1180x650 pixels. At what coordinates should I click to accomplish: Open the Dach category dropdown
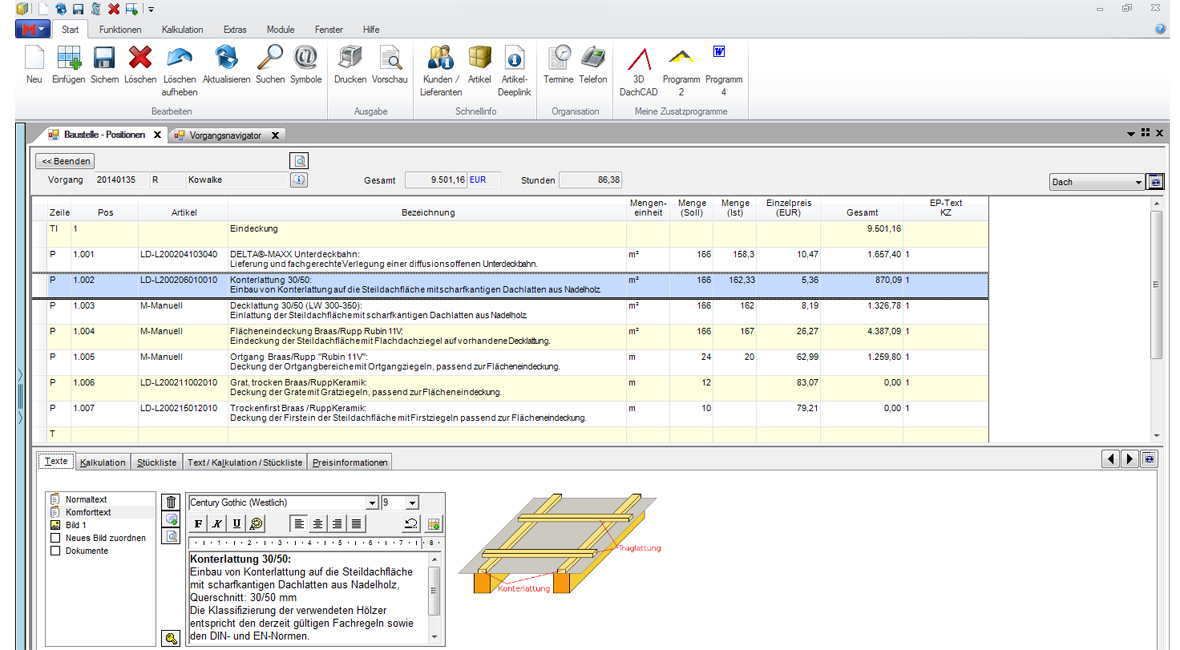point(1138,183)
